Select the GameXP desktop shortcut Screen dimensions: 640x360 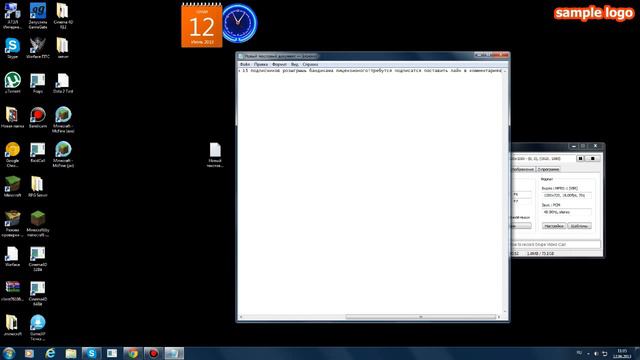(x=38, y=328)
